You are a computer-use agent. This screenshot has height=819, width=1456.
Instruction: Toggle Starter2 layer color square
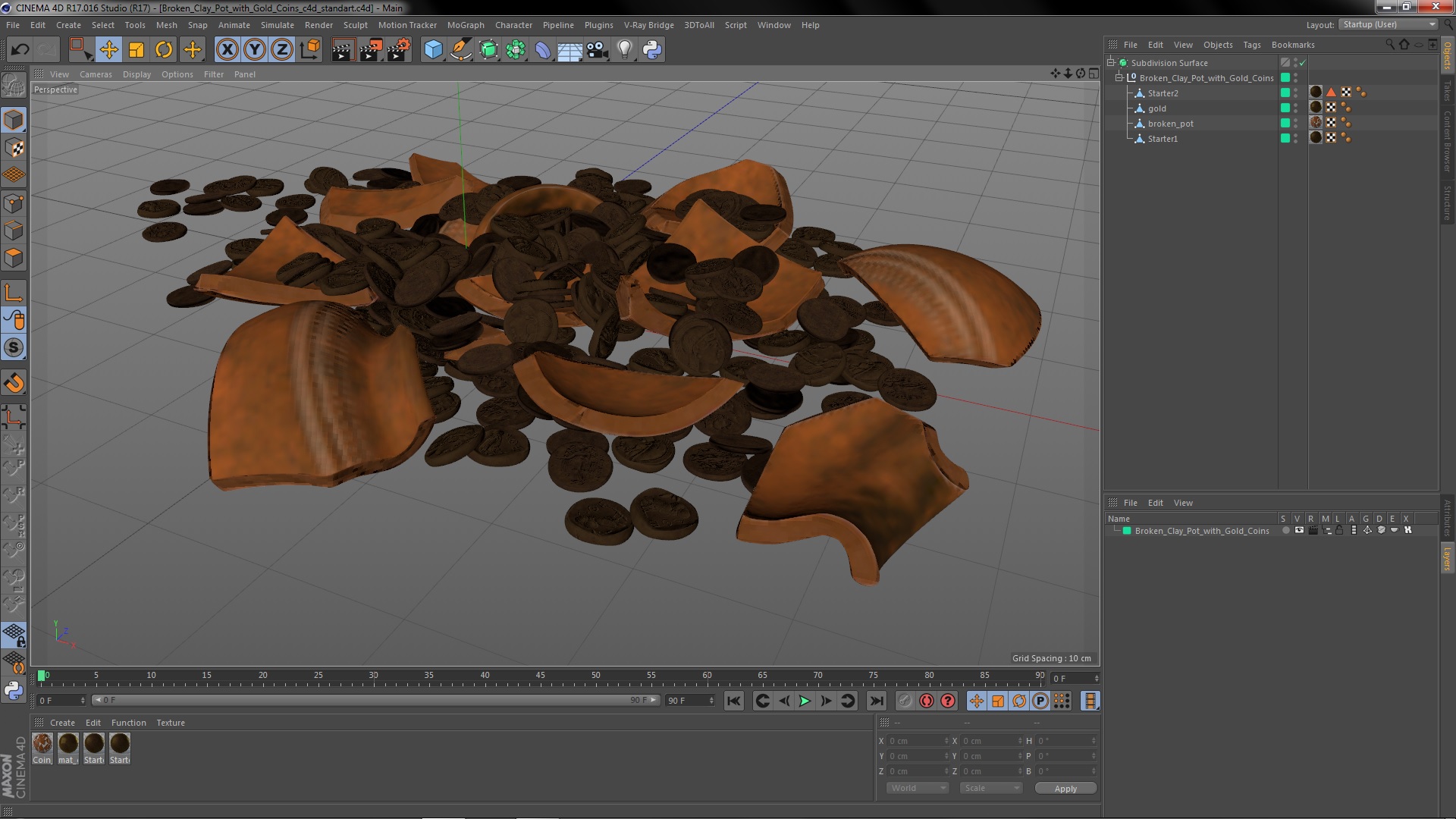point(1285,93)
